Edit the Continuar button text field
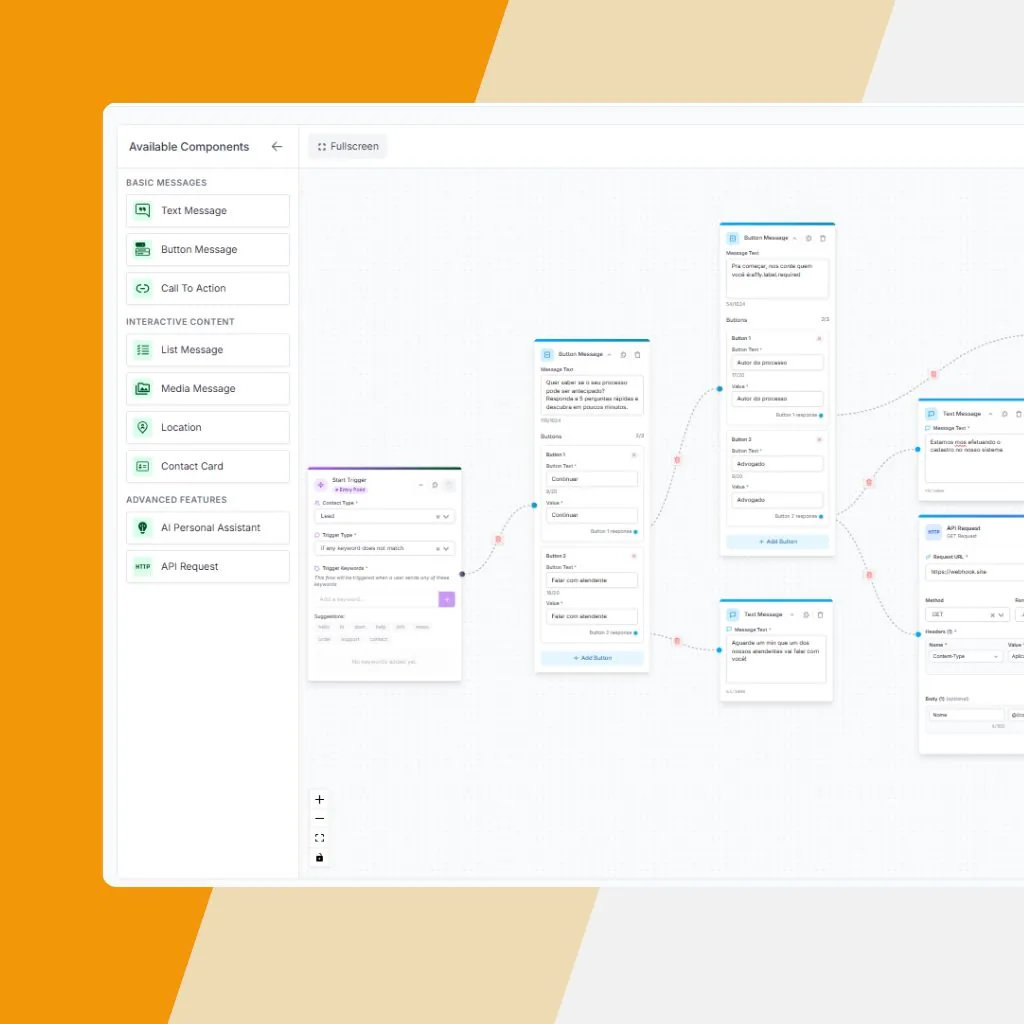1024x1024 pixels. tap(592, 479)
